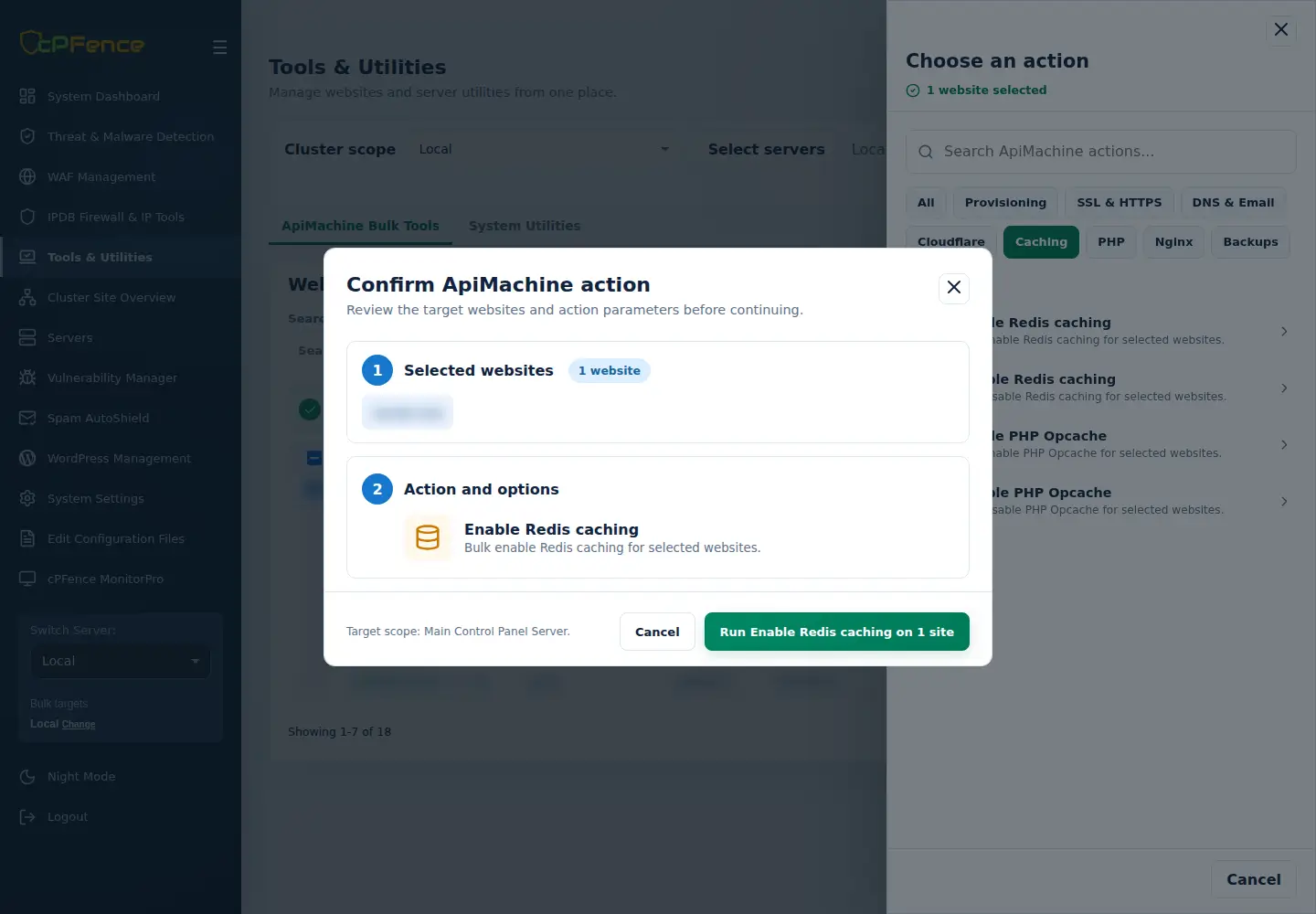Select the Cloudflare filter tab

tap(951, 242)
